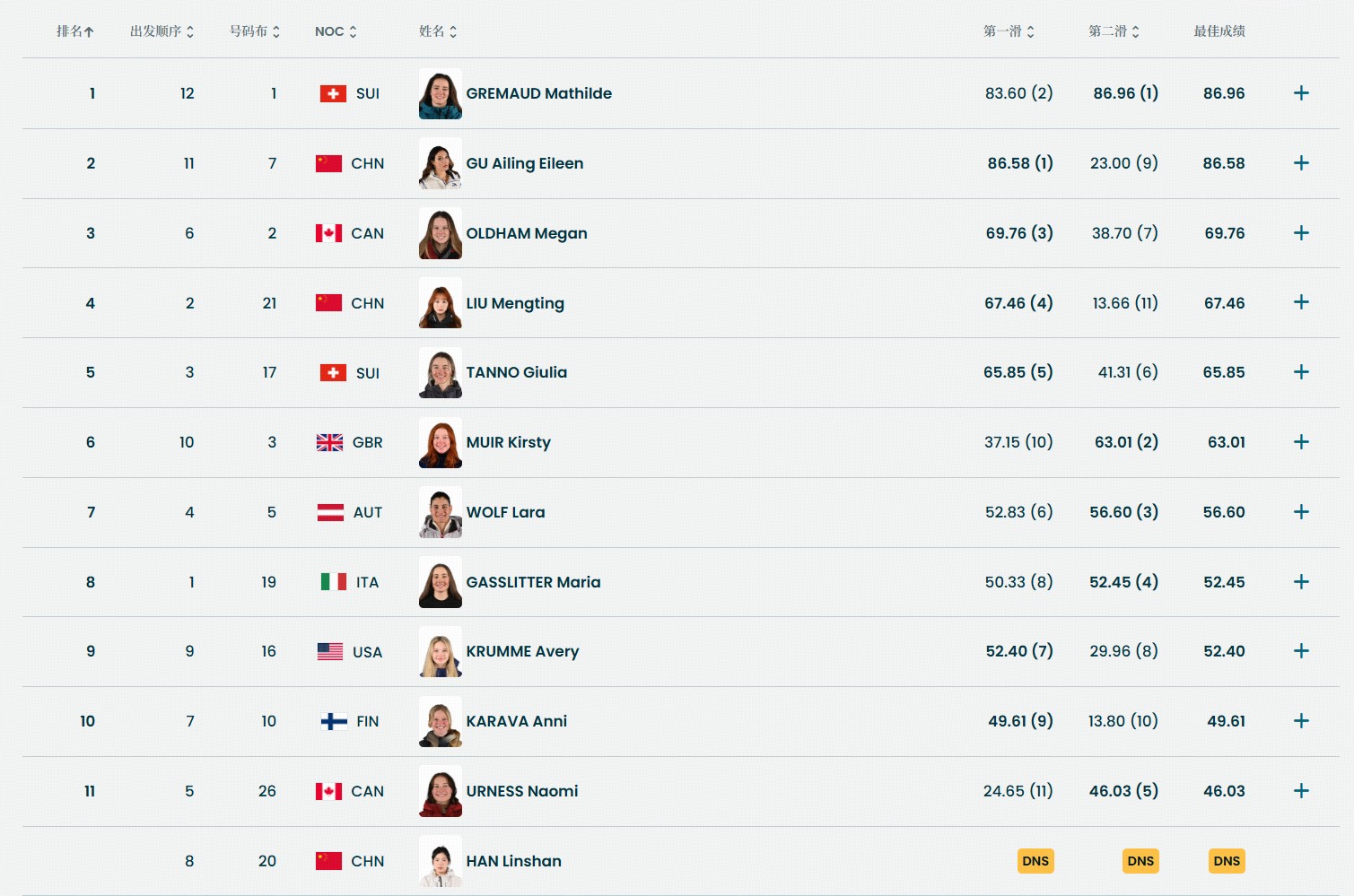Image resolution: width=1354 pixels, height=896 pixels.
Task: Click the Austria flag icon
Action: (x=330, y=512)
